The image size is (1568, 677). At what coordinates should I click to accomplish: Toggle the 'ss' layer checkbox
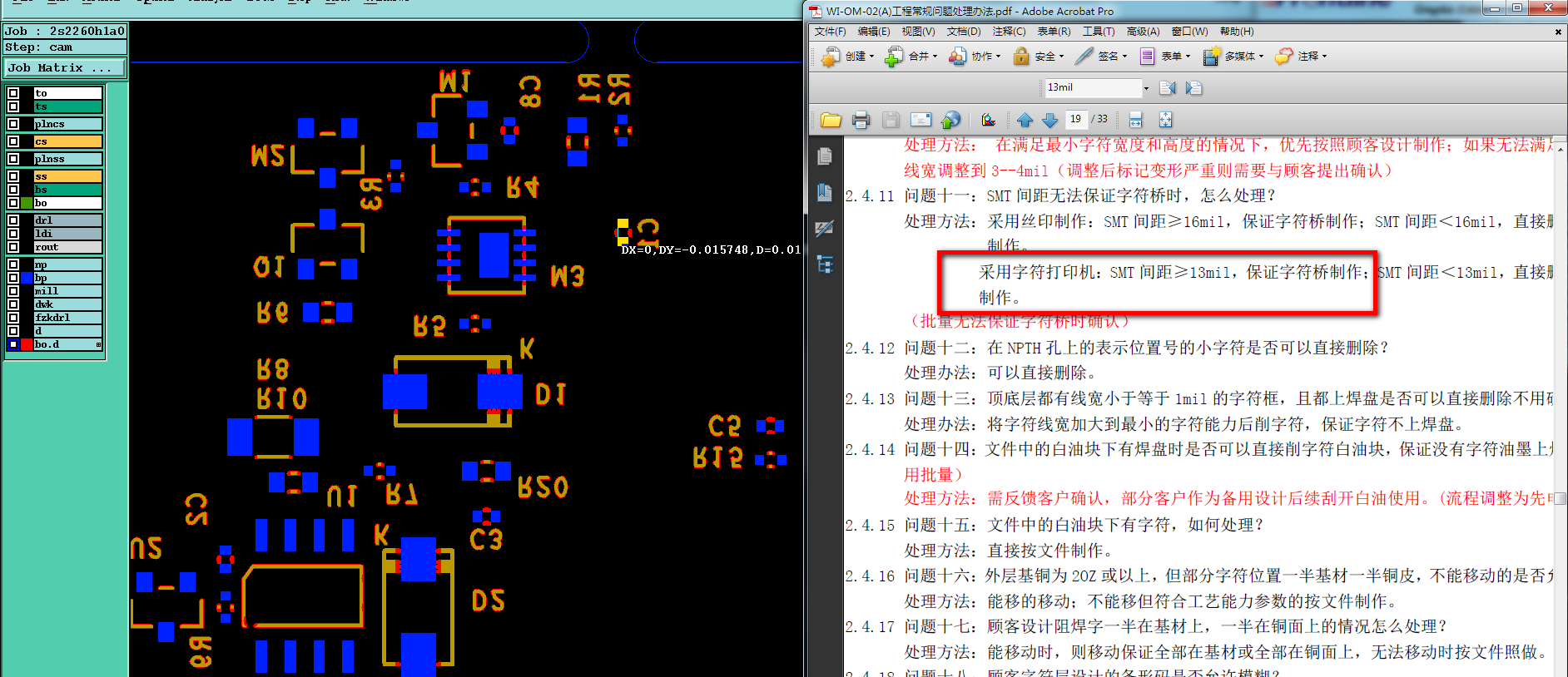coord(13,176)
